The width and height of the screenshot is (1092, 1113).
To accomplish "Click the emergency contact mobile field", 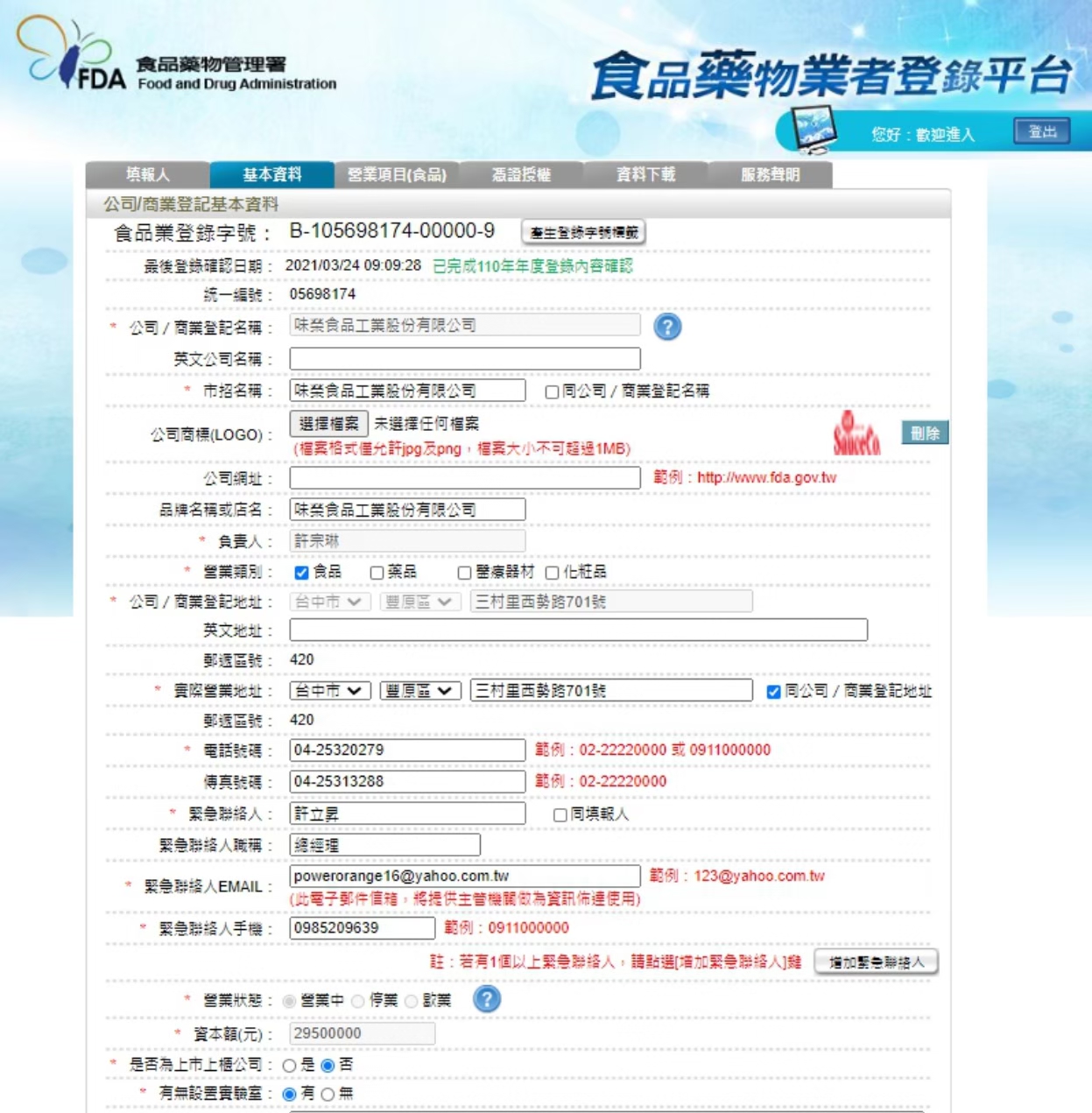I will point(363,928).
